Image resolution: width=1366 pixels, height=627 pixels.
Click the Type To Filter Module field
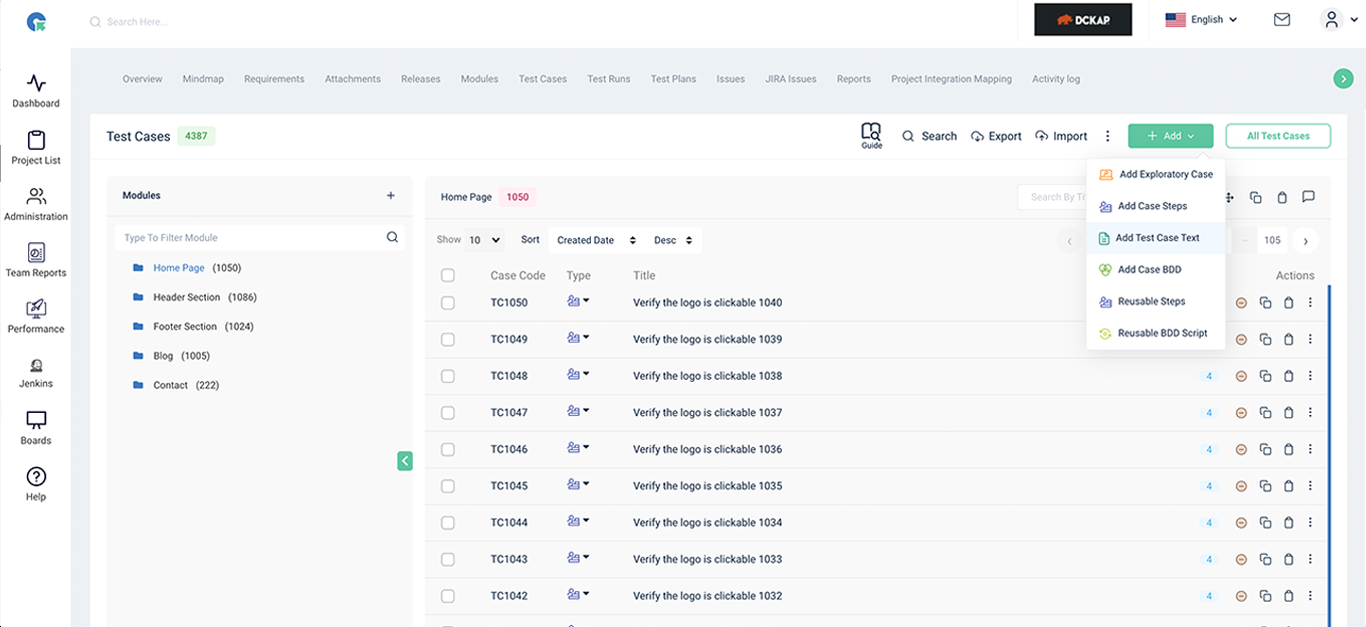[260, 237]
